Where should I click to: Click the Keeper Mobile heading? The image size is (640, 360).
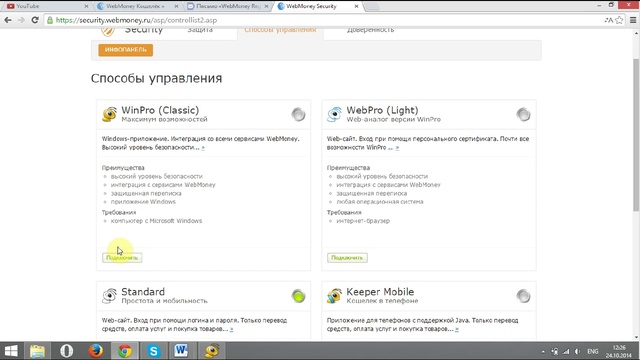point(380,292)
